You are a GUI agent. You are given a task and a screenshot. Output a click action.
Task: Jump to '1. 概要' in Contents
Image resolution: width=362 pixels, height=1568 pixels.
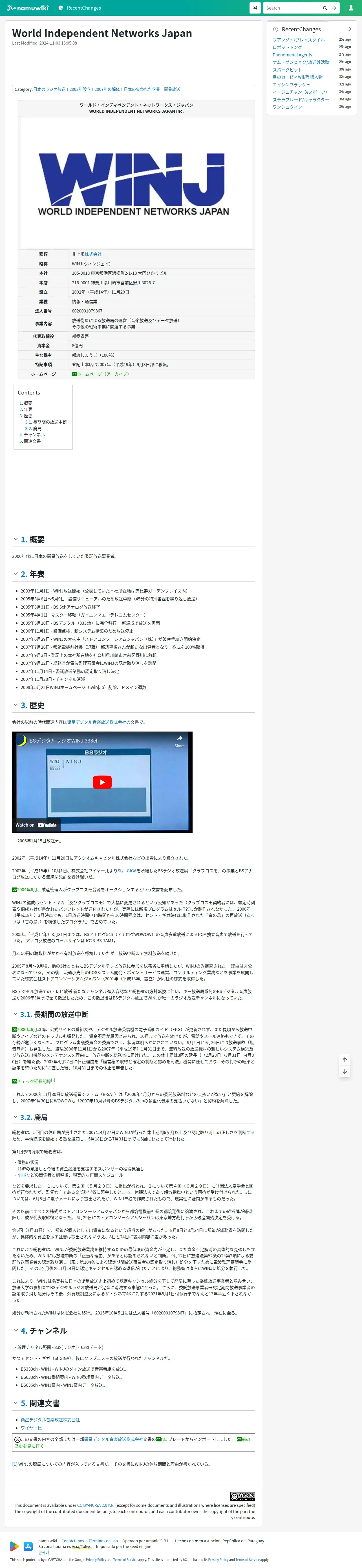(26, 403)
